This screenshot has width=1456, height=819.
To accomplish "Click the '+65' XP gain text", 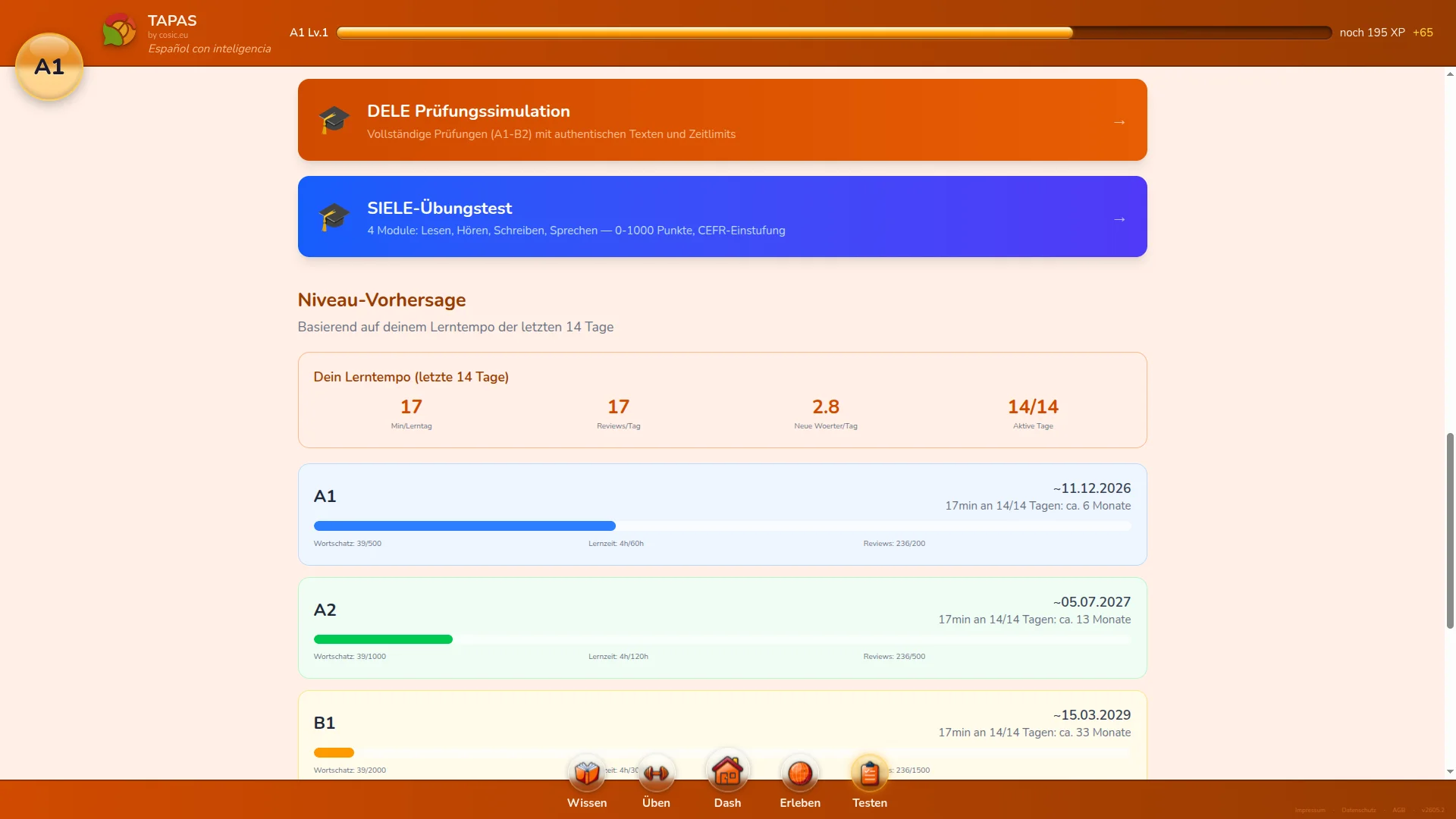I will tap(1423, 33).
